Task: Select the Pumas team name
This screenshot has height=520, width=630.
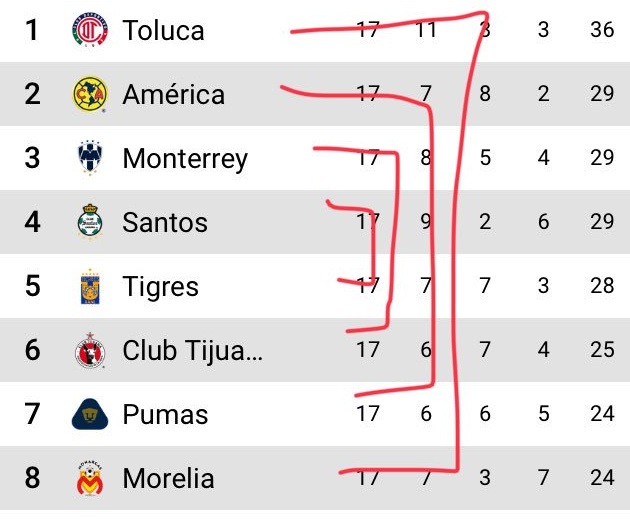Action: click(x=165, y=414)
